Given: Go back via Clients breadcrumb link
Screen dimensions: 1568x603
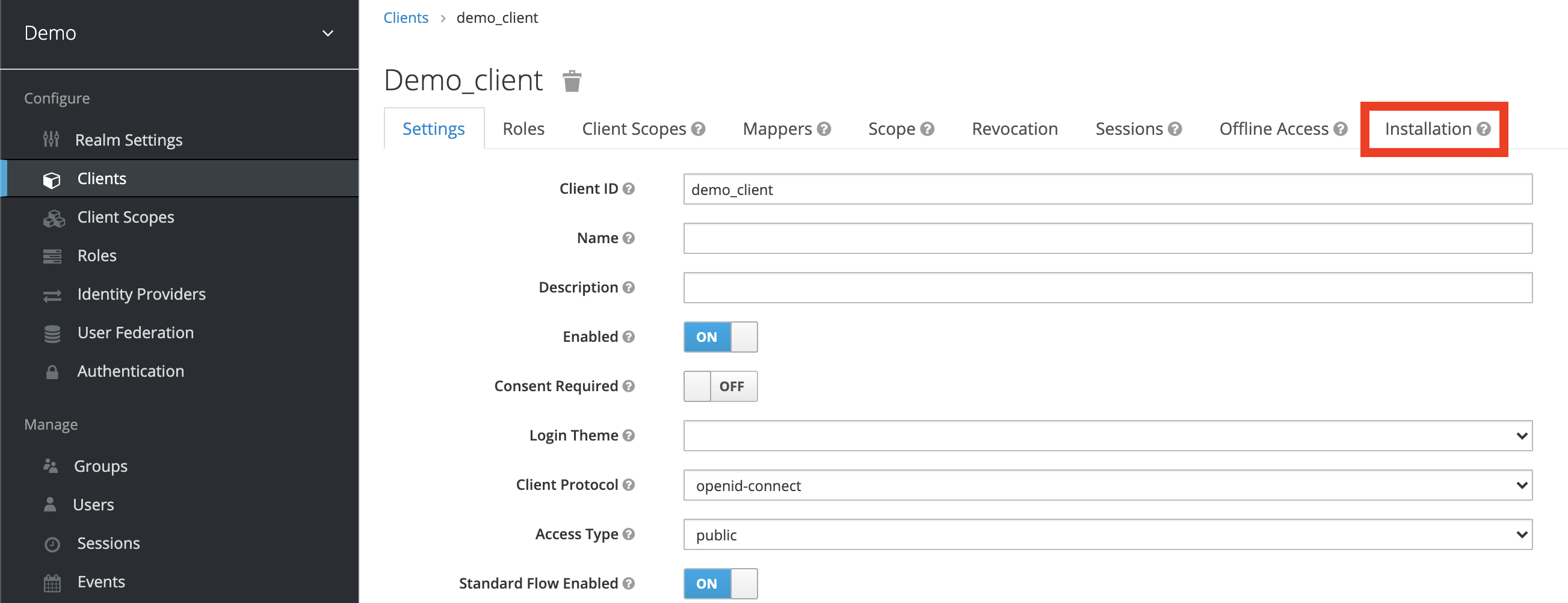Looking at the screenshot, I should tap(406, 17).
